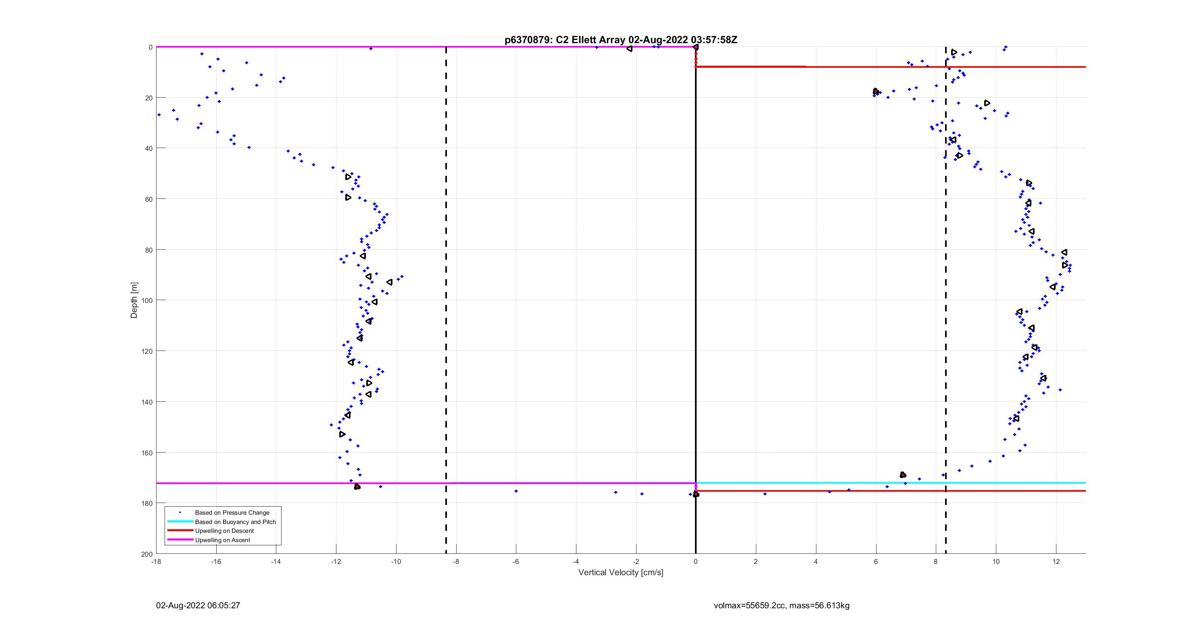
Task: Click the cyan line swatch in the legend
Action: (180, 521)
